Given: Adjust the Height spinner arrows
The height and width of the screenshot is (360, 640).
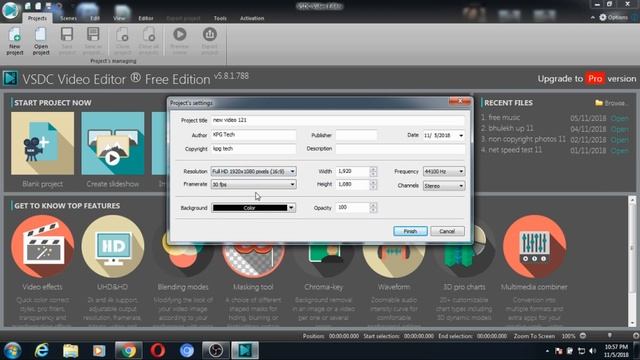Looking at the screenshot, I should (x=373, y=184).
